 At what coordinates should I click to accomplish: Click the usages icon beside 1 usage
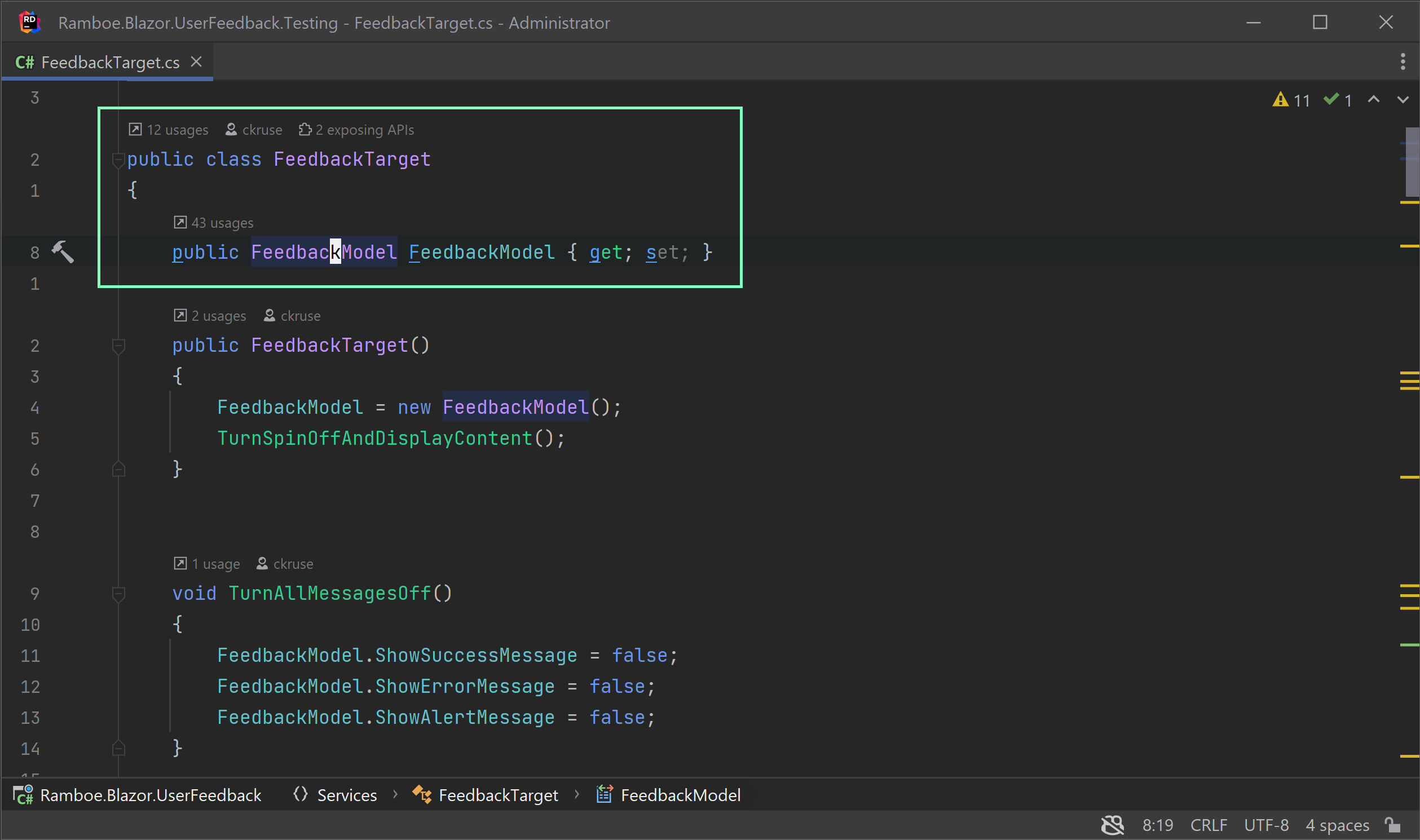coord(180,563)
